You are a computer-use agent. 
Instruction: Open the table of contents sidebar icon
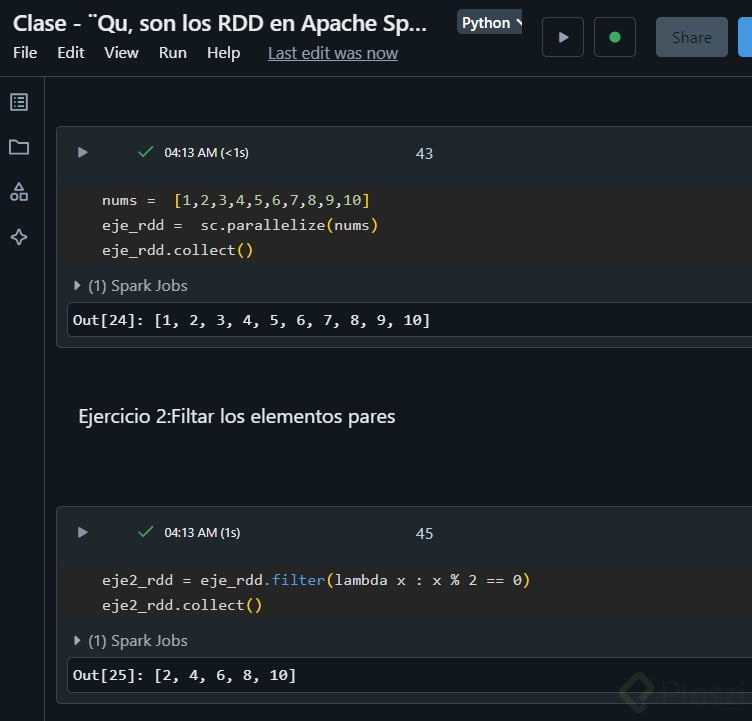(x=19, y=102)
